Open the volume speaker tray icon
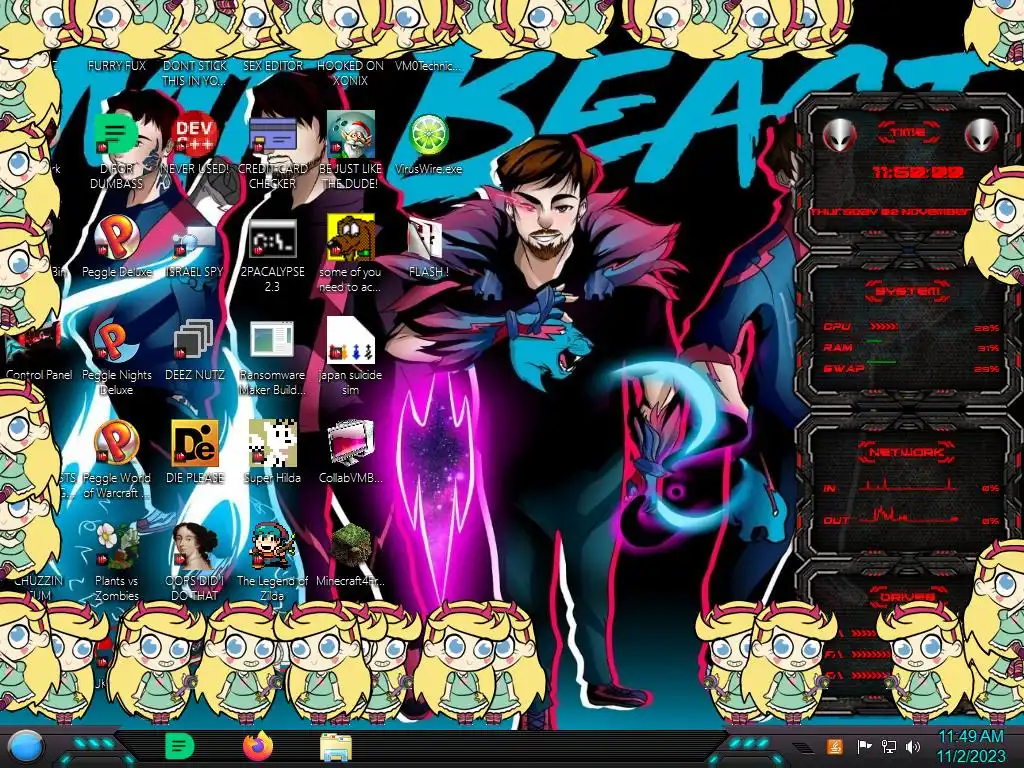This screenshot has height=768, width=1024. [913, 747]
